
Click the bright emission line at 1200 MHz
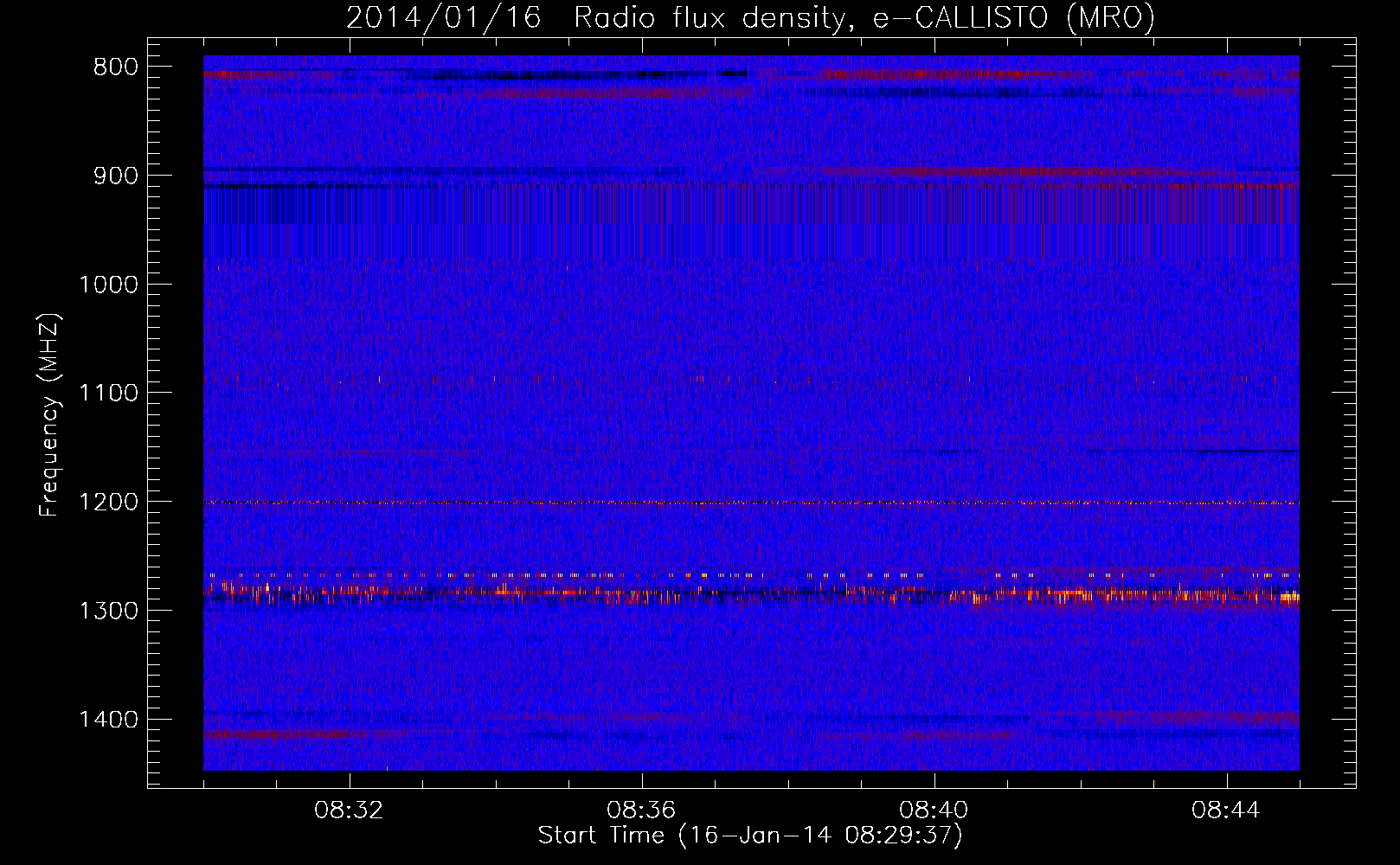751,503
